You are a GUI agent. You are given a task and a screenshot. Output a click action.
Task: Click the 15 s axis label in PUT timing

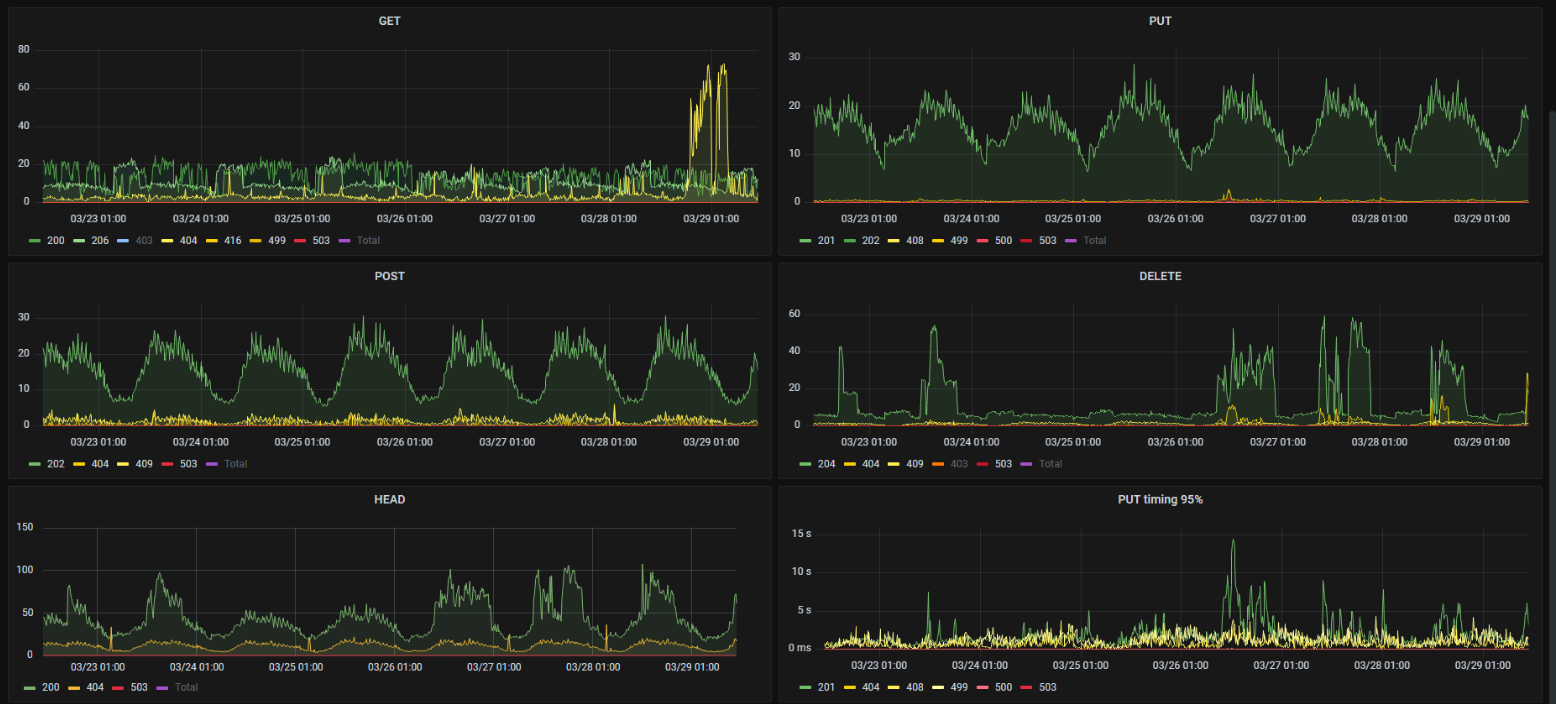[x=801, y=533]
